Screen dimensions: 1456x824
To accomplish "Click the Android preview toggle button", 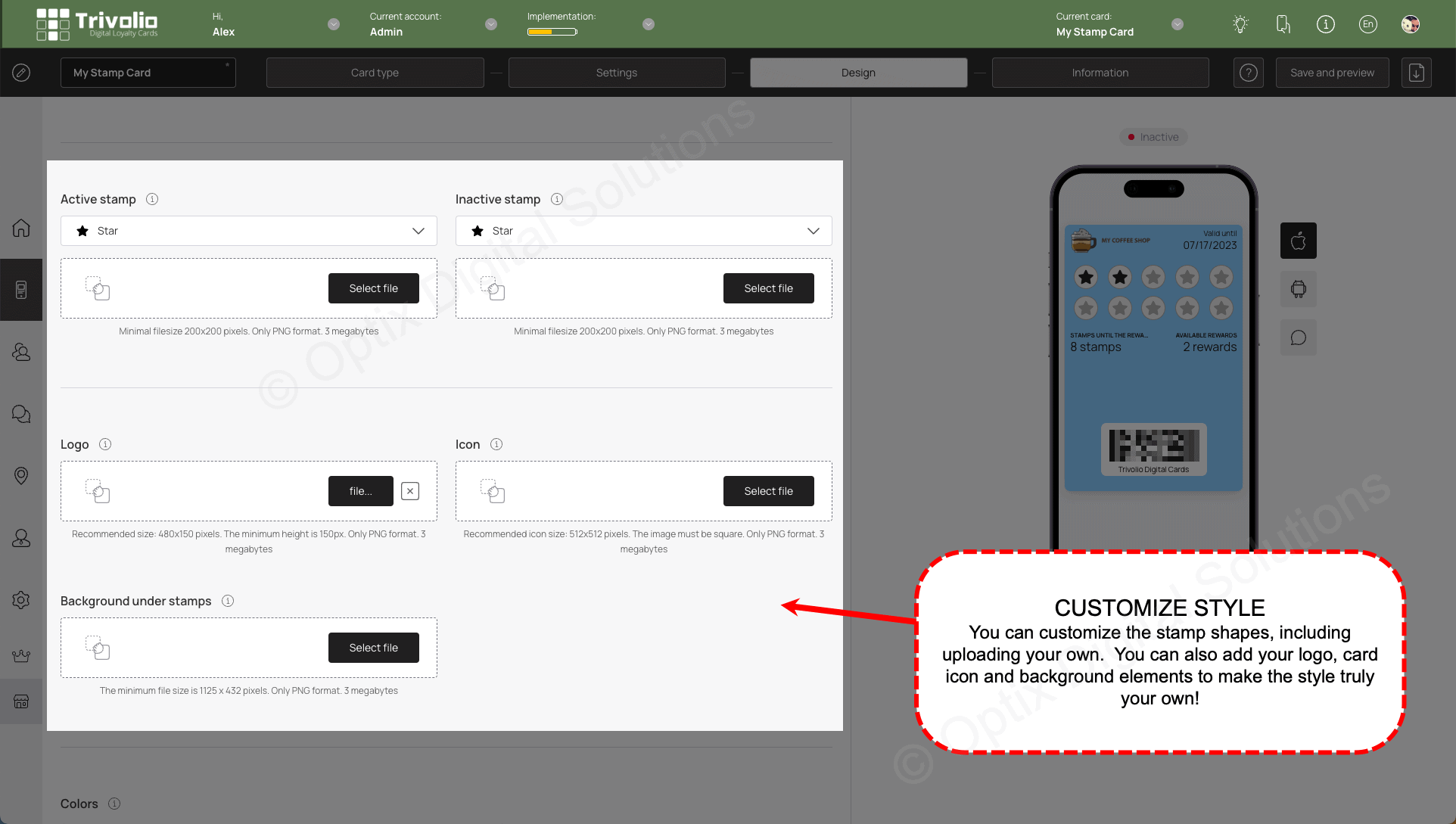I will pyautogui.click(x=1298, y=289).
